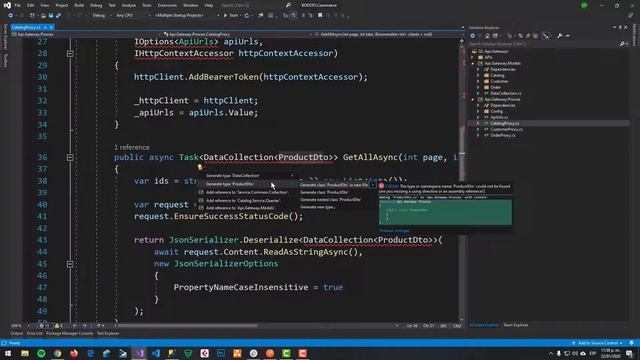
Task: Open the Any CPU platform dropdown
Action: [x=133, y=16]
